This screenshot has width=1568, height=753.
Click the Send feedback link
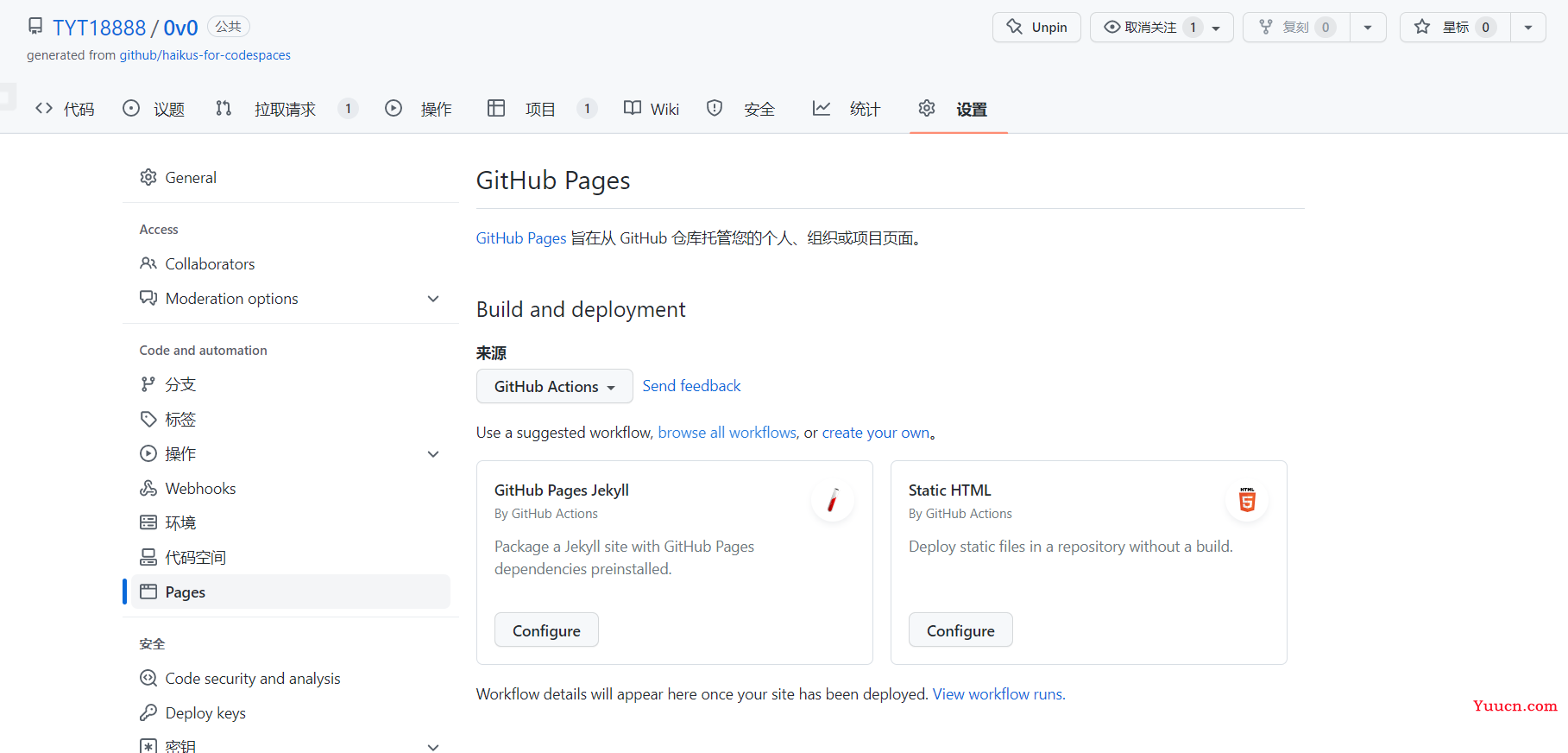click(x=691, y=386)
